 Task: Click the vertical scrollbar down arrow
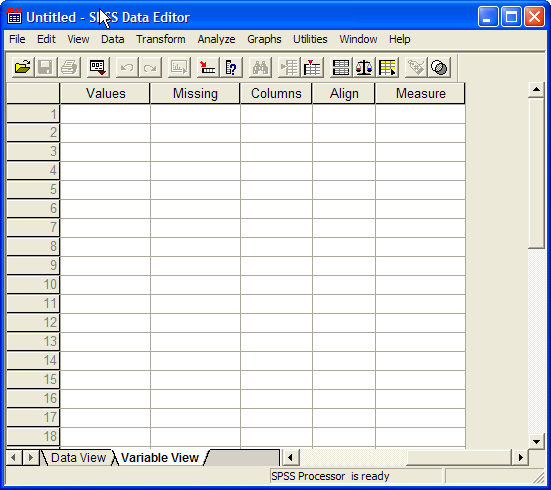tap(536, 442)
